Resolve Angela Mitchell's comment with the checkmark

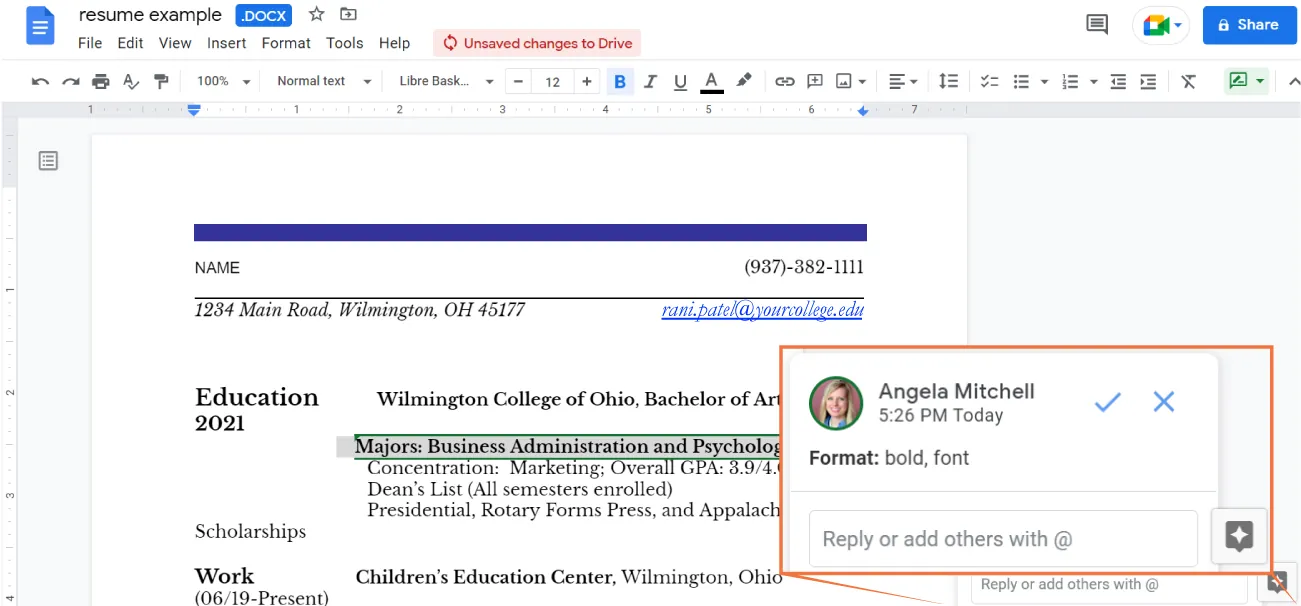click(x=1107, y=402)
